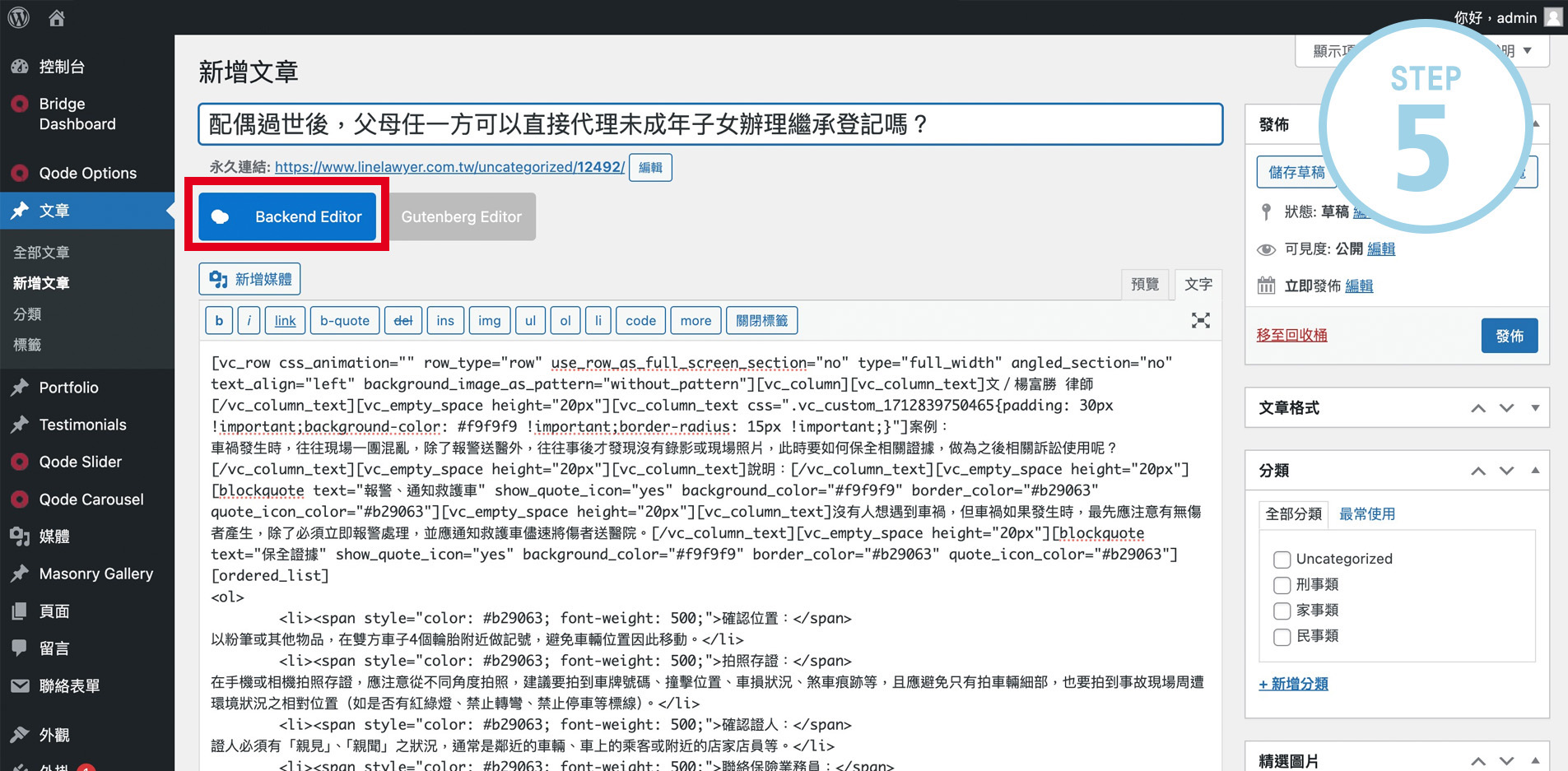Collapse the 精選圖片 panel
The height and width of the screenshot is (771, 1568).
click(1535, 761)
